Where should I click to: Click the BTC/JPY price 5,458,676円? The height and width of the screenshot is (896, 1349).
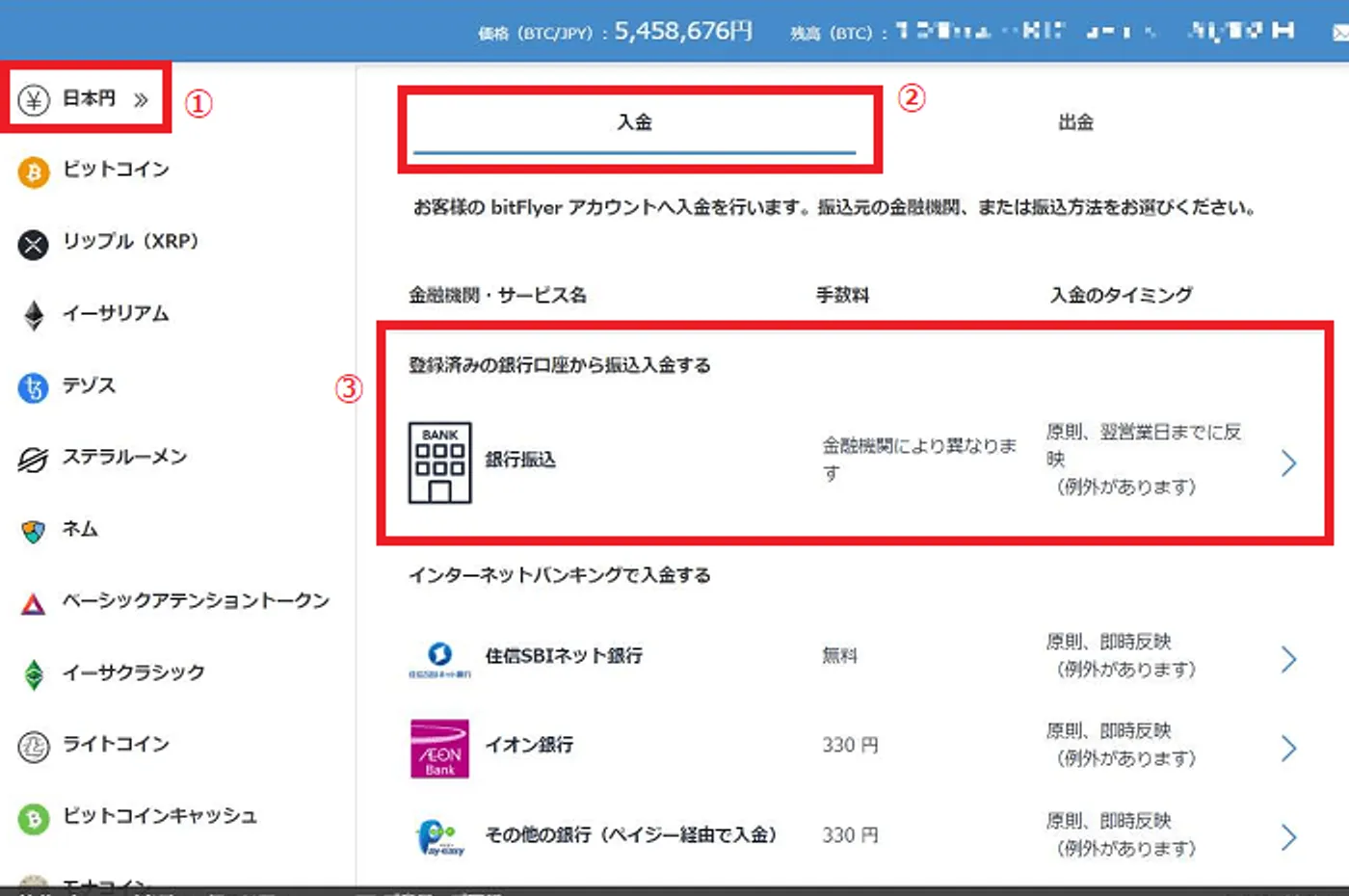683,31
